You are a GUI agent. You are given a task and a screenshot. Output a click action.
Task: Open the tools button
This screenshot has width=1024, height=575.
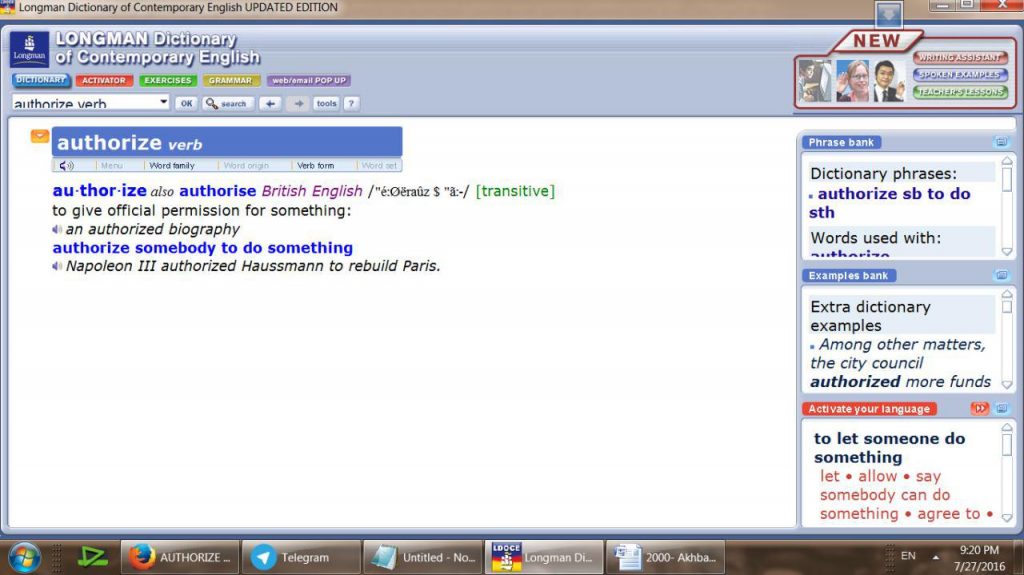point(326,103)
